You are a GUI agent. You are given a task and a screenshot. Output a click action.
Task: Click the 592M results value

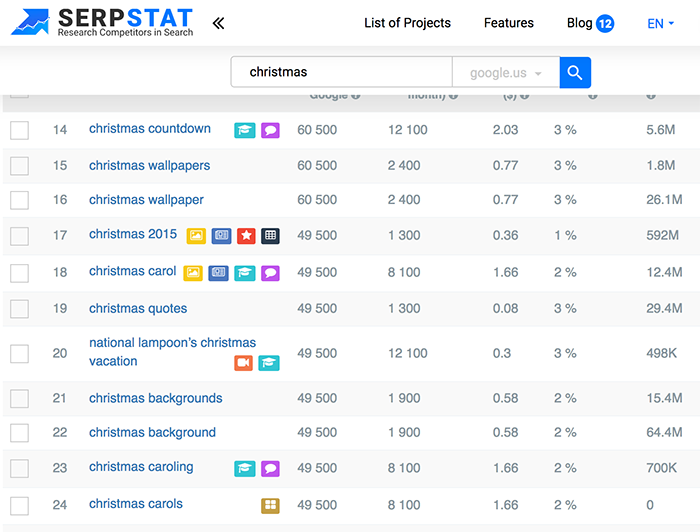(662, 235)
